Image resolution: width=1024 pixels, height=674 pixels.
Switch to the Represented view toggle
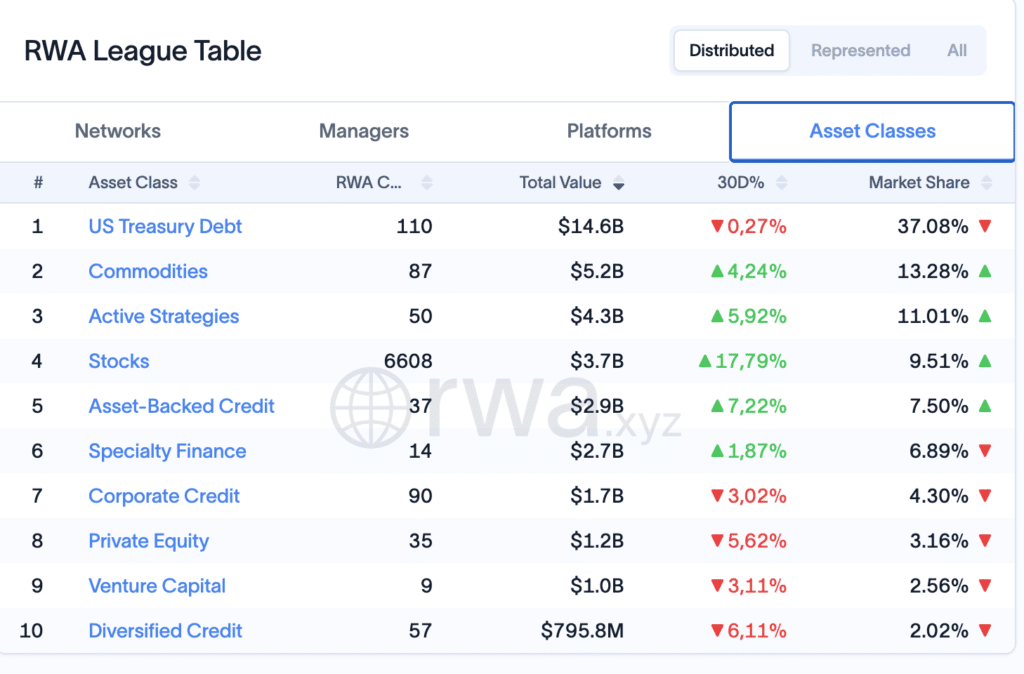coord(860,50)
